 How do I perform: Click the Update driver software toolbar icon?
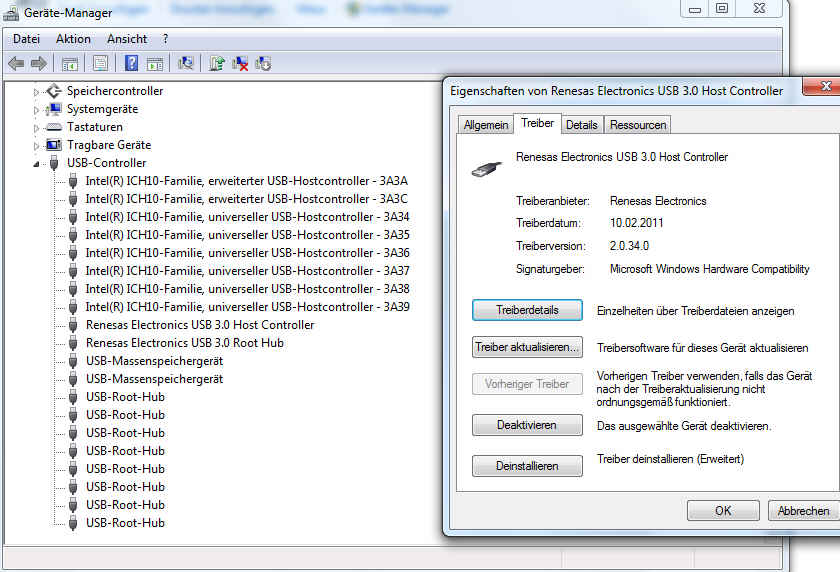click(217, 64)
